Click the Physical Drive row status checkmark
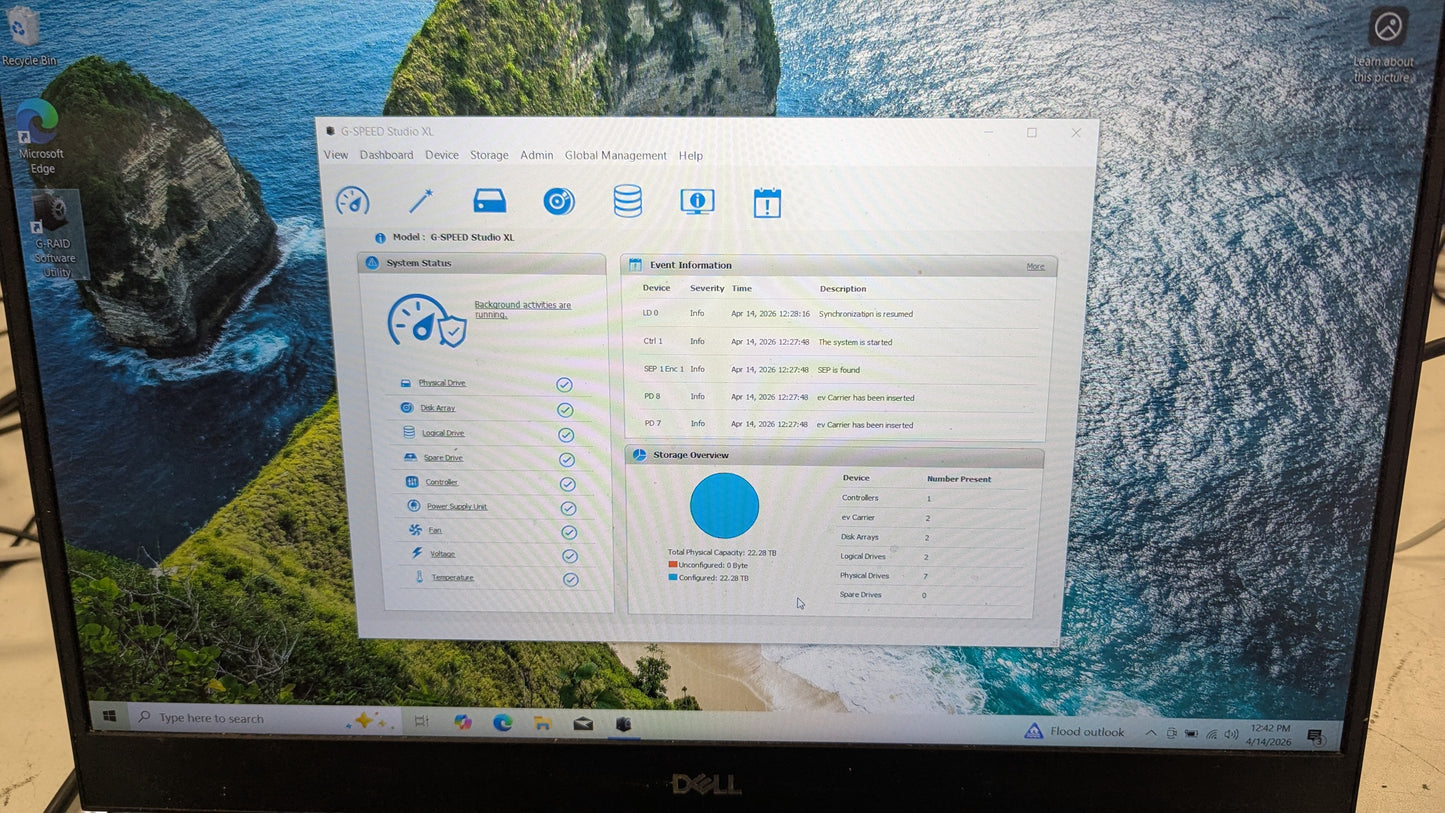This screenshot has width=1445, height=813. (564, 385)
